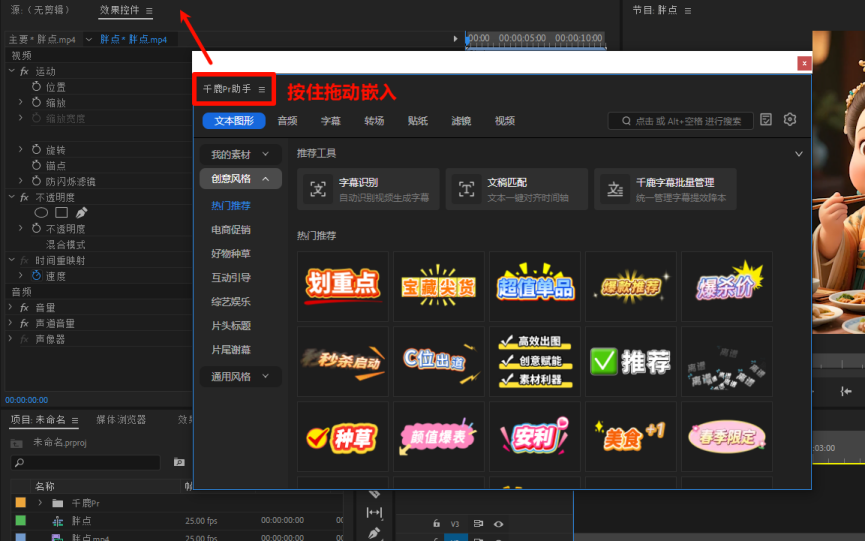Toggle V3 track lock icon
The image size is (865, 541).
click(x=436, y=523)
